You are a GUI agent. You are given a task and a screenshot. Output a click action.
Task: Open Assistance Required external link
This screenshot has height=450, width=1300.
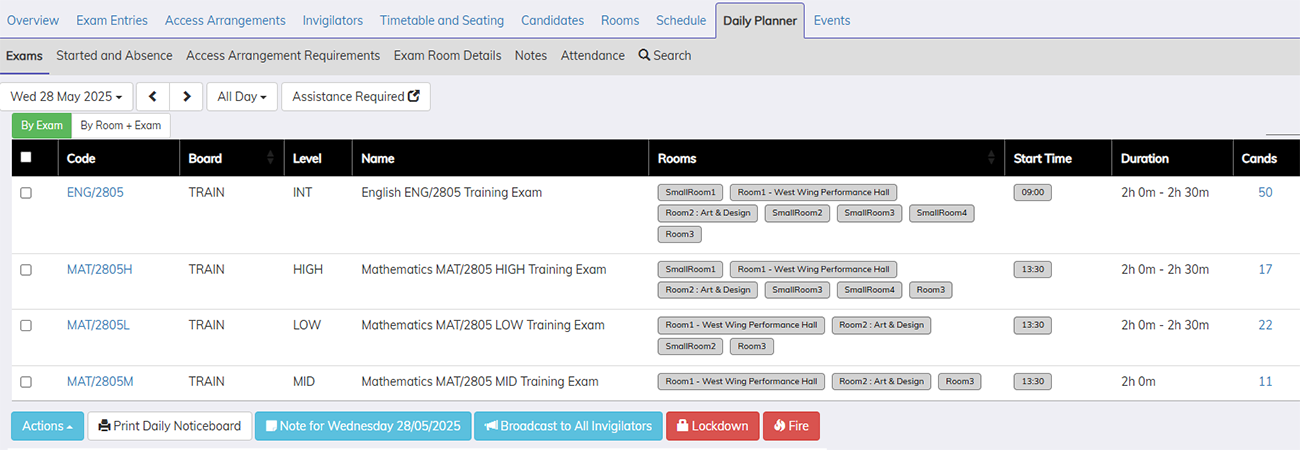point(355,97)
